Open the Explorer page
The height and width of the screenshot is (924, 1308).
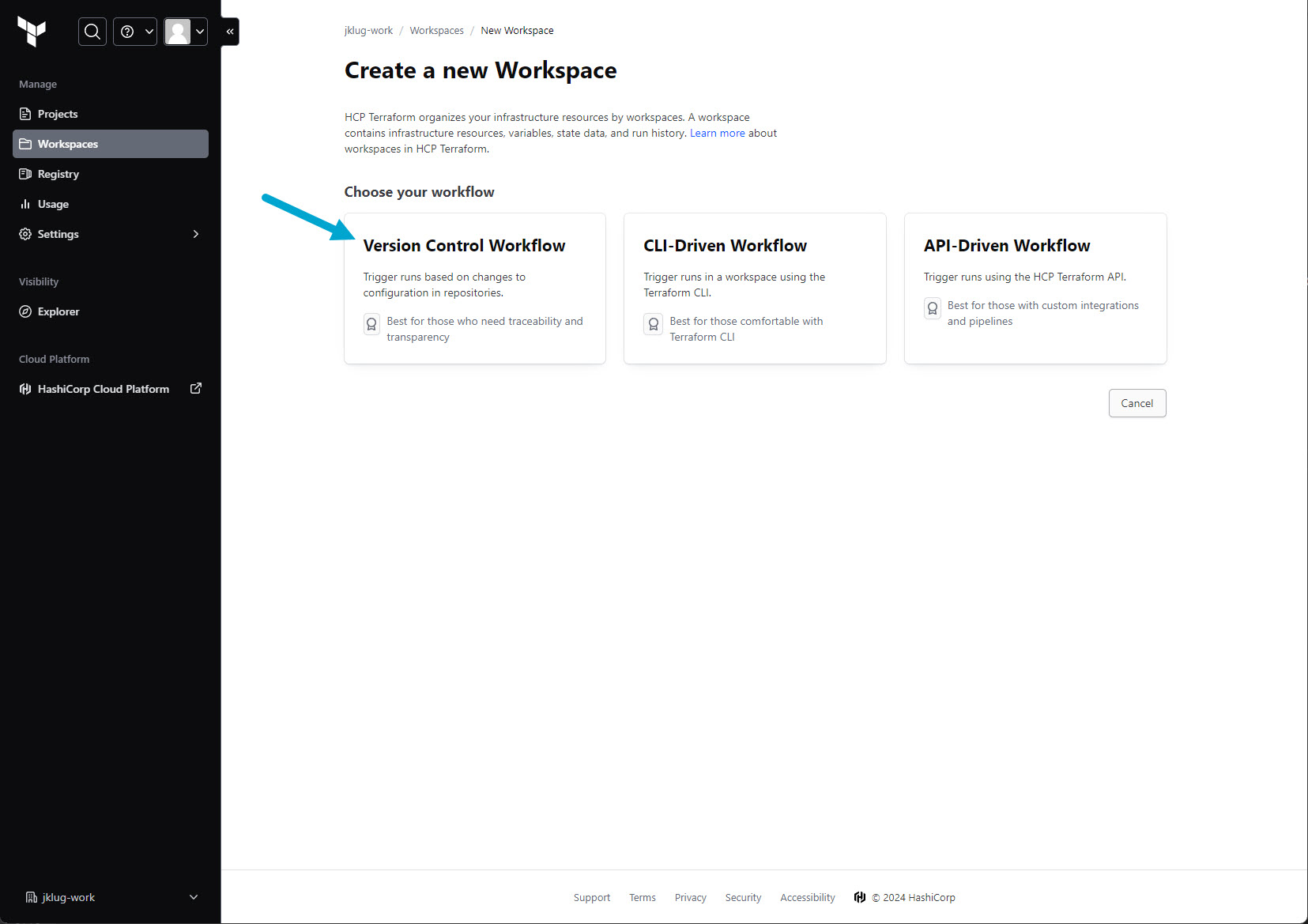tap(58, 311)
